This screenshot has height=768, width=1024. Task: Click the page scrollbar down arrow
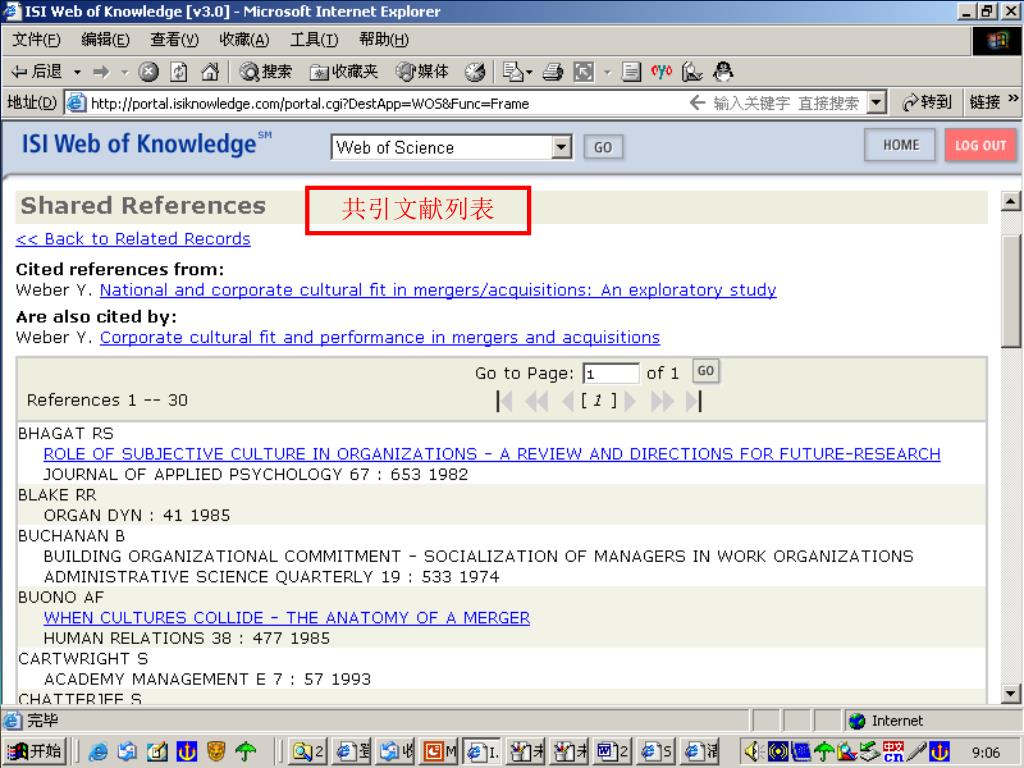point(1011,694)
